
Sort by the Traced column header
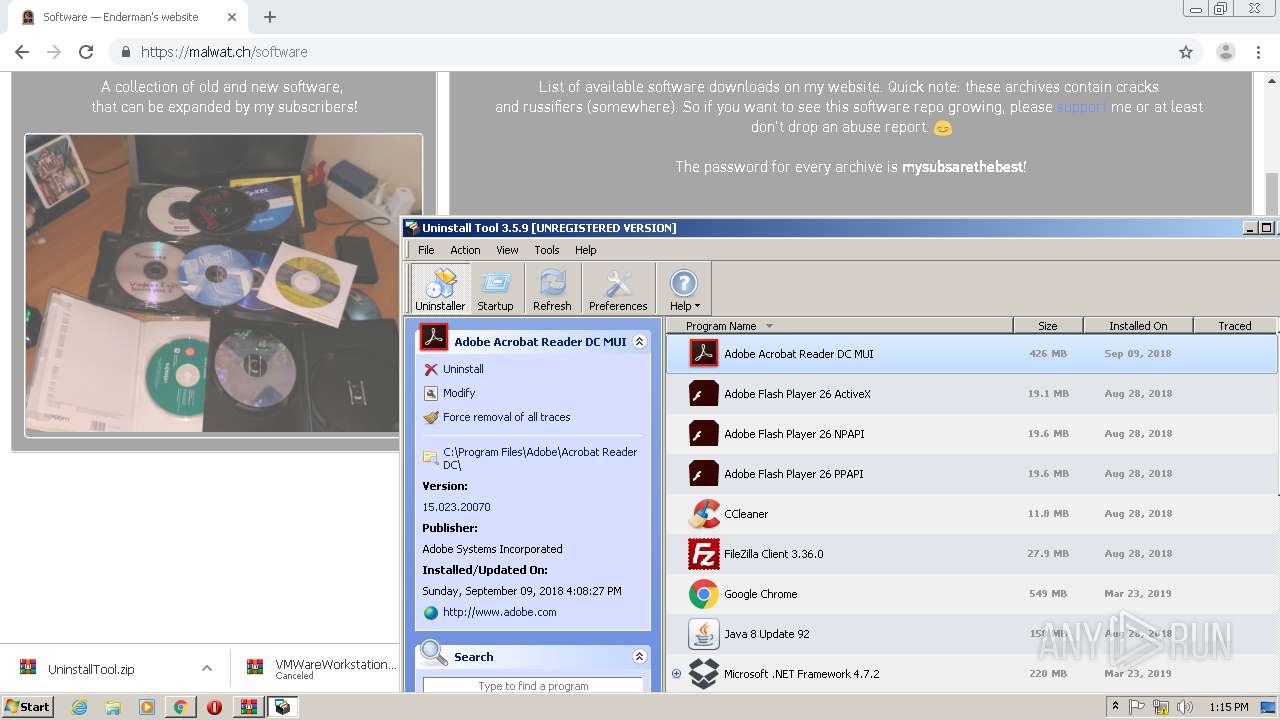[1235, 326]
